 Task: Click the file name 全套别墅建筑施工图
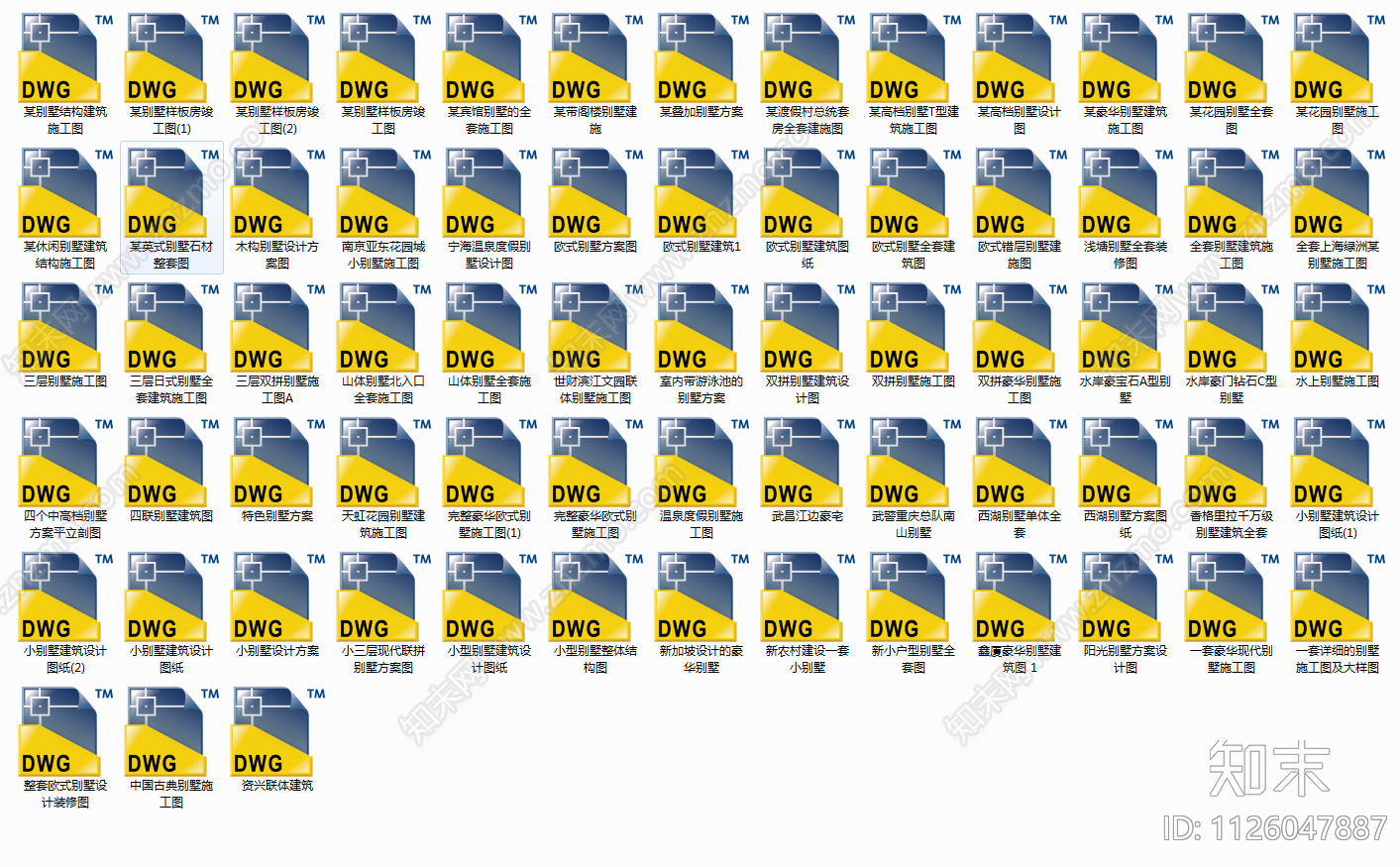[1232, 255]
